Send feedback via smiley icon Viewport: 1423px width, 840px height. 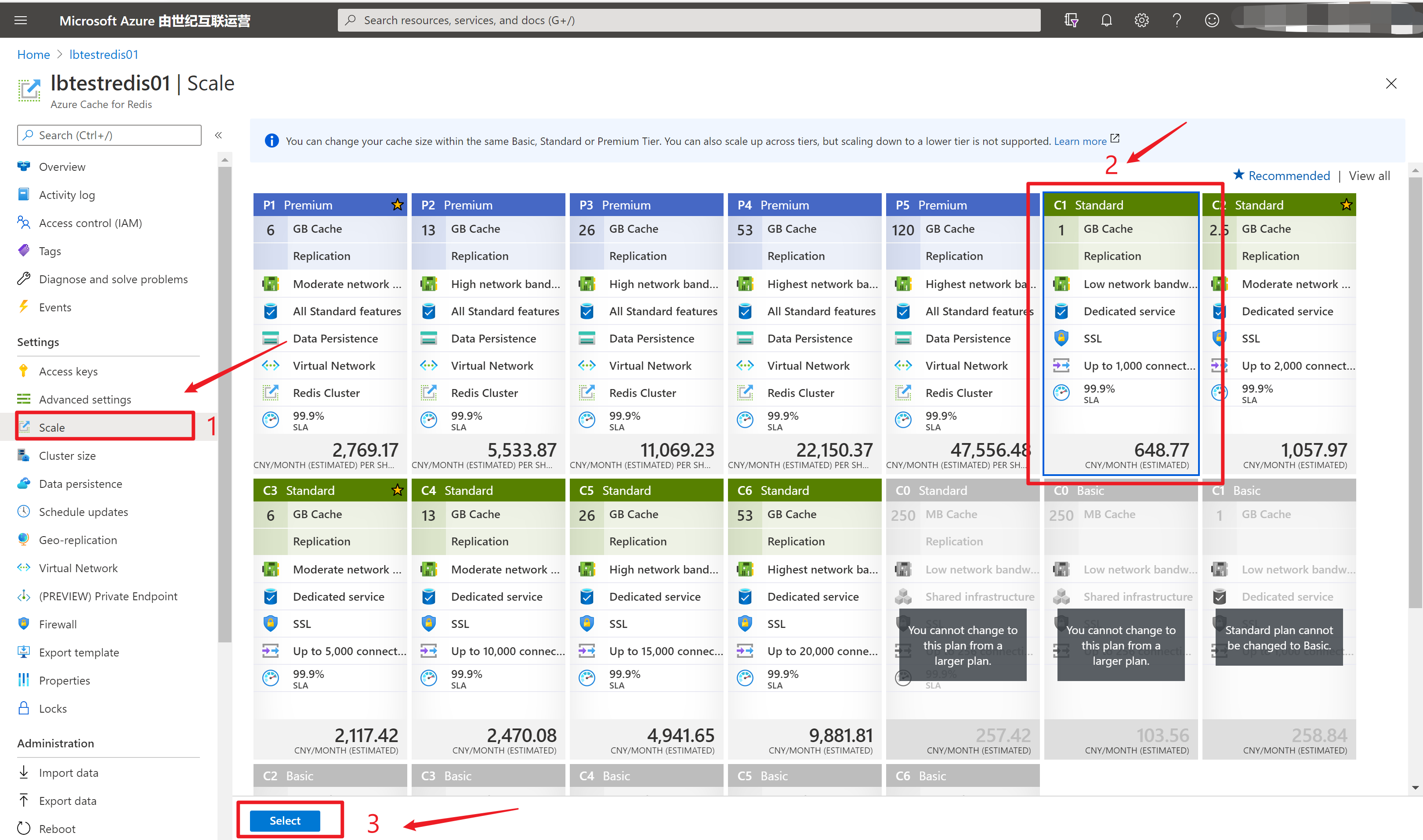(1212, 20)
